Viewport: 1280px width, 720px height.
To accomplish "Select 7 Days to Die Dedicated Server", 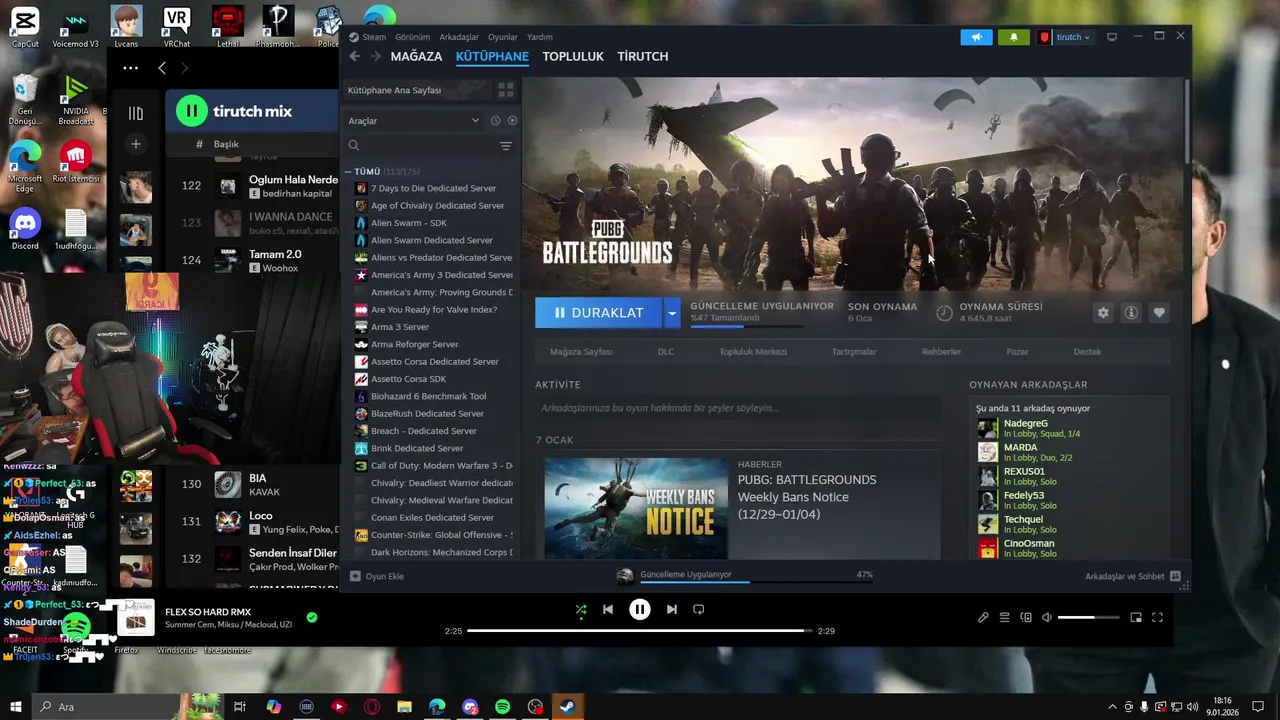I will pyautogui.click(x=434, y=188).
